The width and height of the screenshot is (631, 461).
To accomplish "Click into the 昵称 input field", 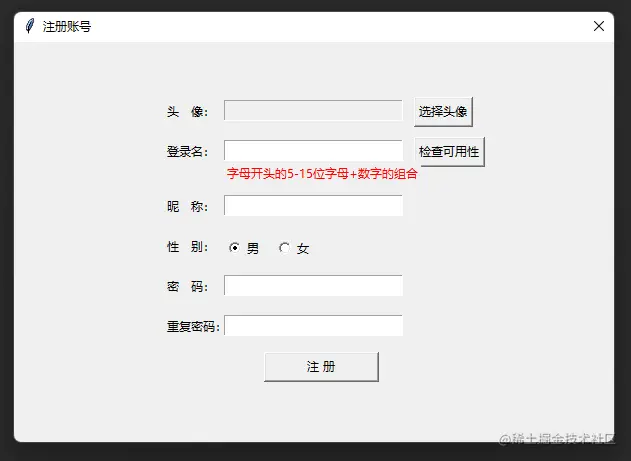I will point(313,206).
